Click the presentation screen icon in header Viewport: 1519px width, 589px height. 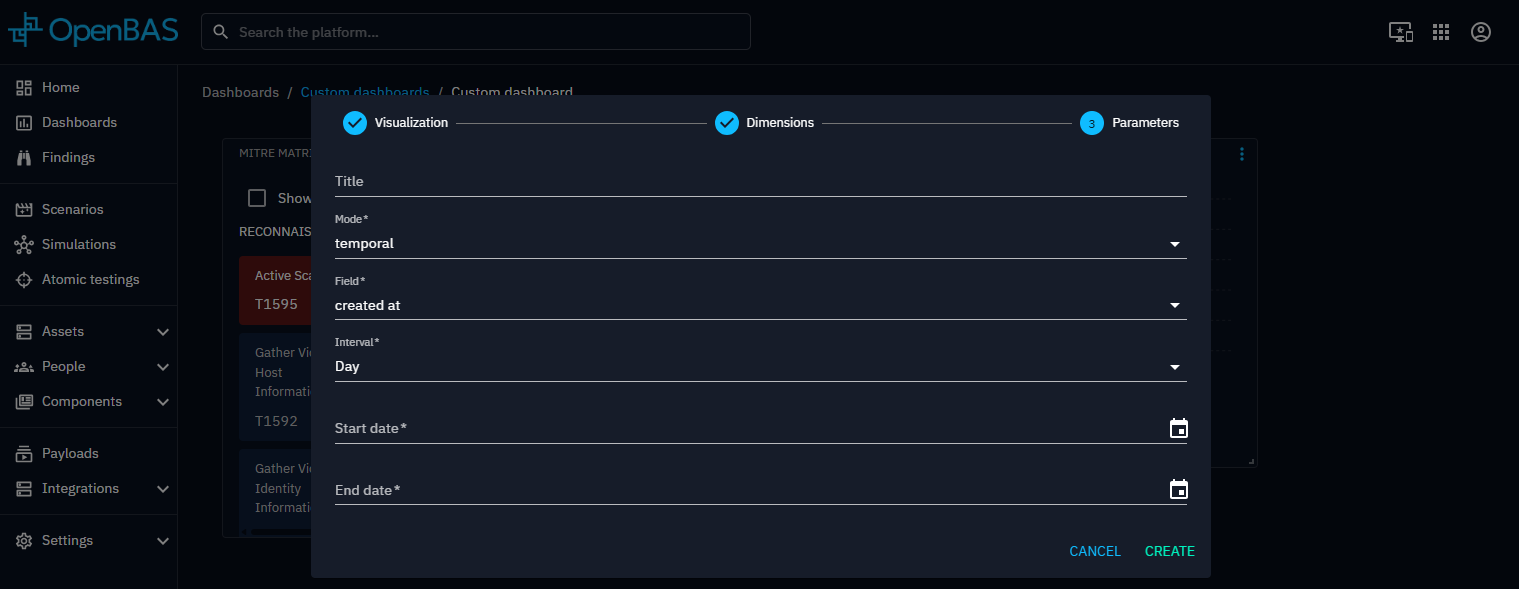[1400, 32]
